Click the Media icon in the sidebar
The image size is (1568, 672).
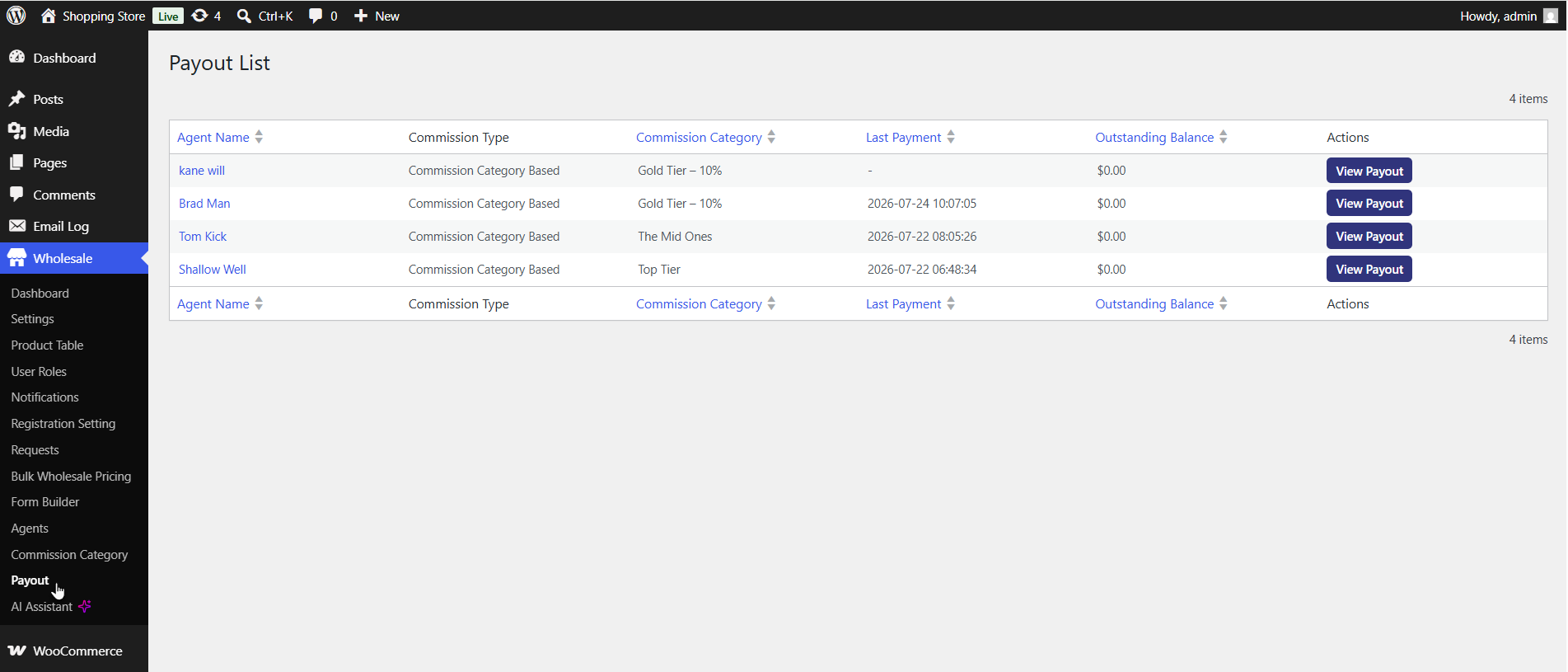click(16, 131)
